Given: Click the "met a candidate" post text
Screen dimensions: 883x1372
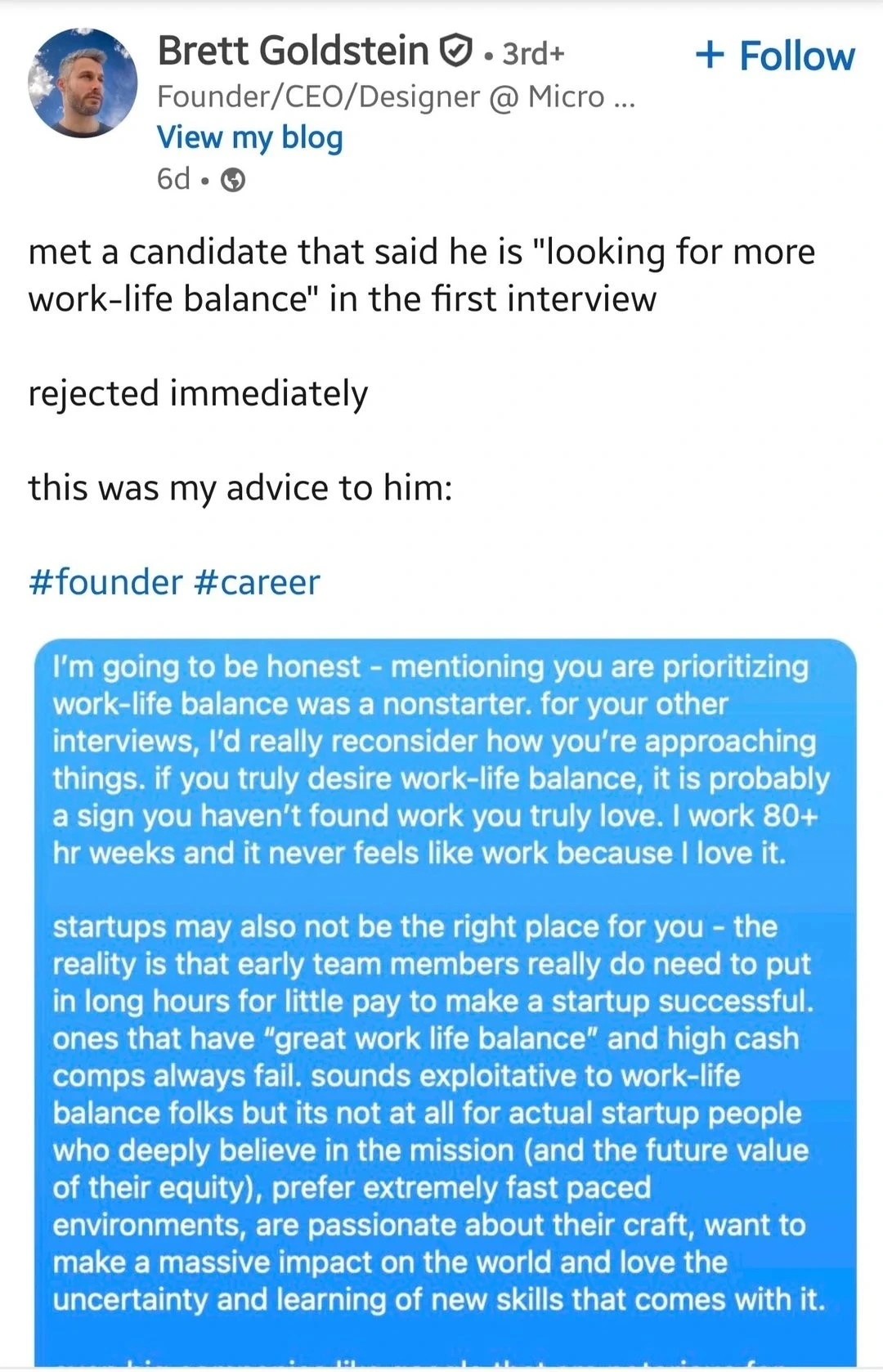Looking at the screenshot, I should pyautogui.click(x=421, y=275).
